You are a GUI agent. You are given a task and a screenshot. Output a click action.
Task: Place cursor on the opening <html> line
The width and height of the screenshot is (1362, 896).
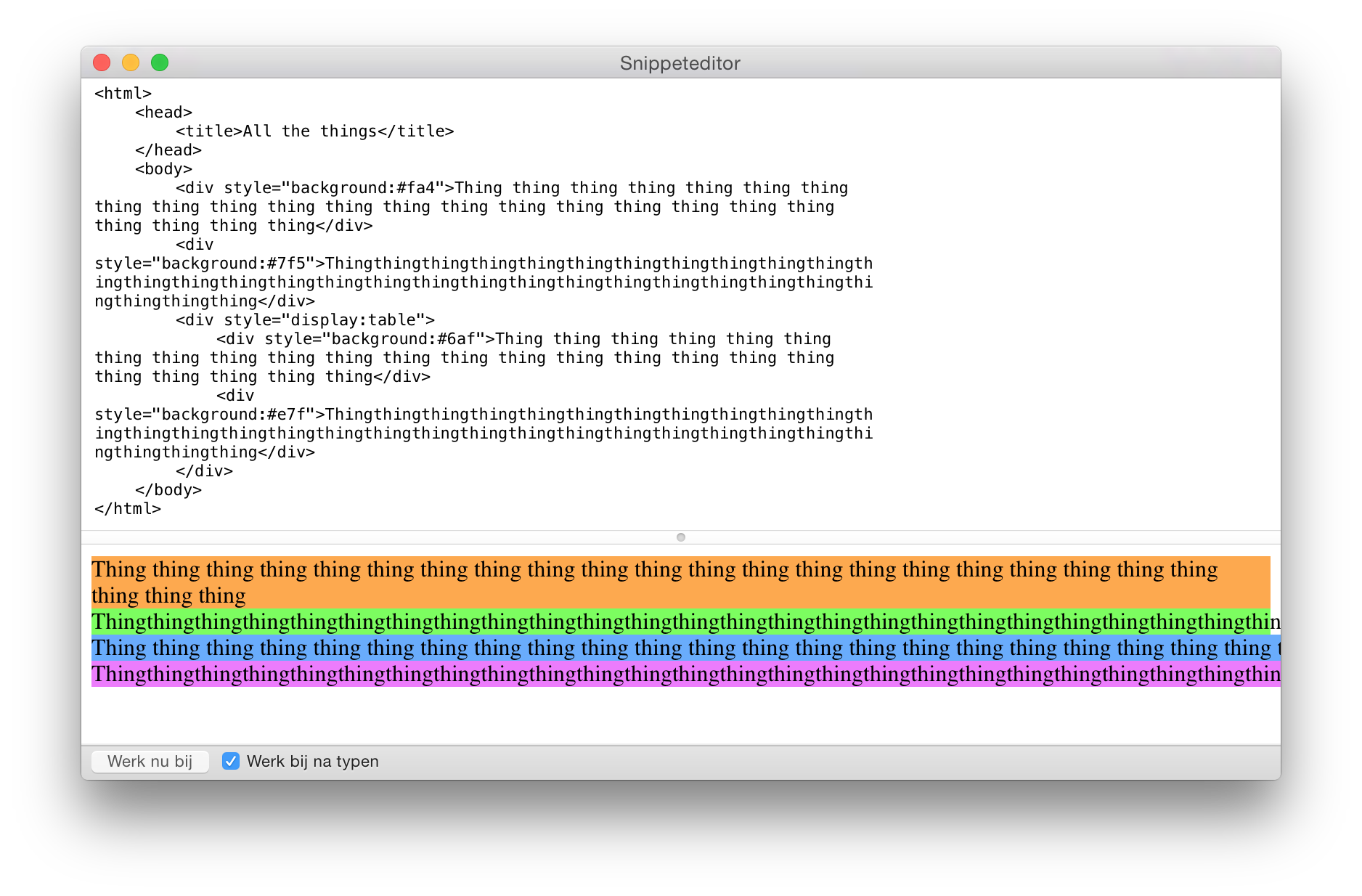(123, 94)
